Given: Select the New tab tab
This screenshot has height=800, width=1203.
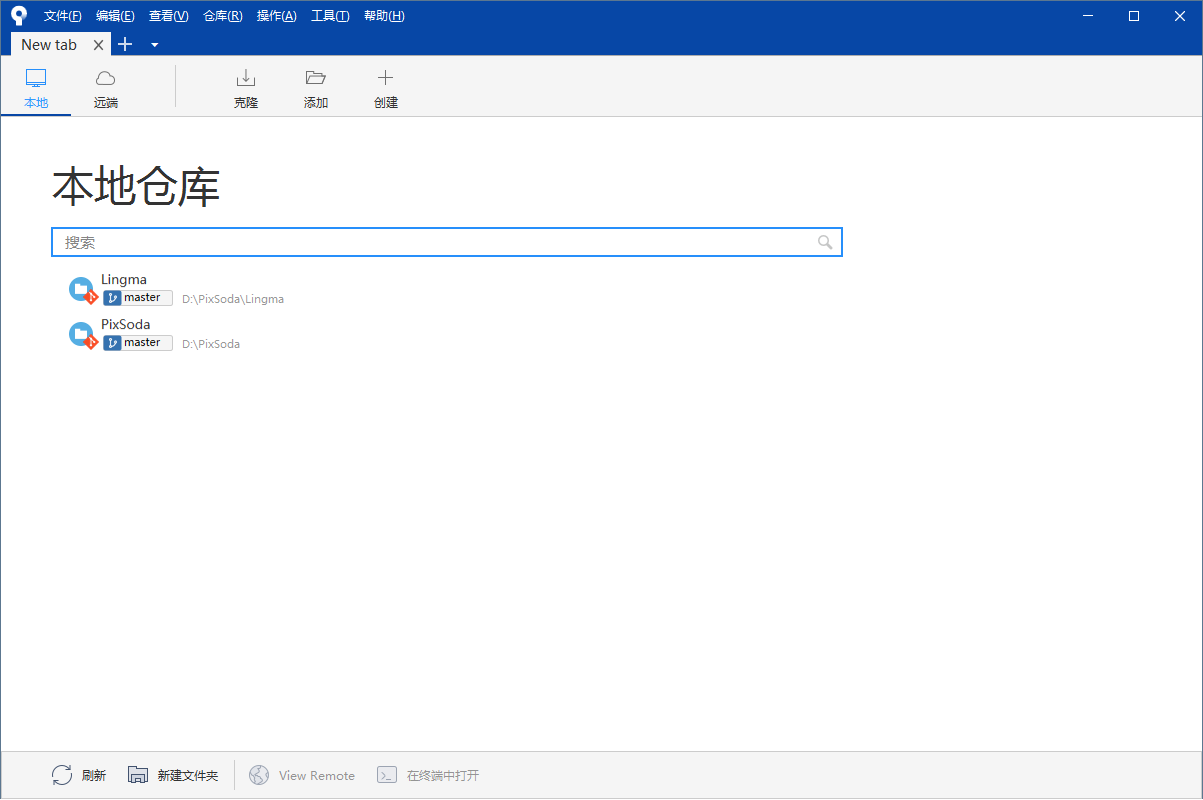Looking at the screenshot, I should 48,44.
